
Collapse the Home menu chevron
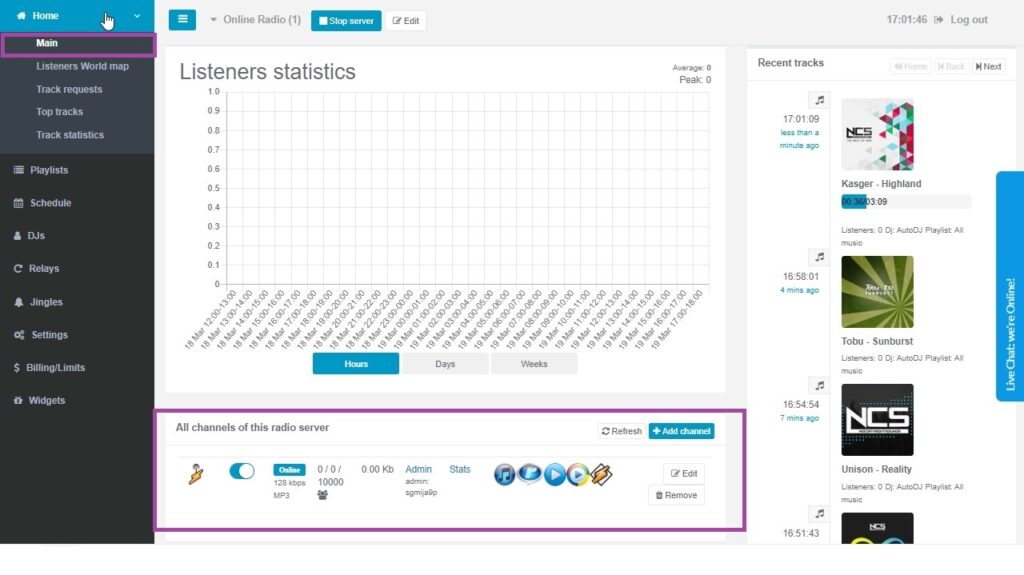coord(137,16)
